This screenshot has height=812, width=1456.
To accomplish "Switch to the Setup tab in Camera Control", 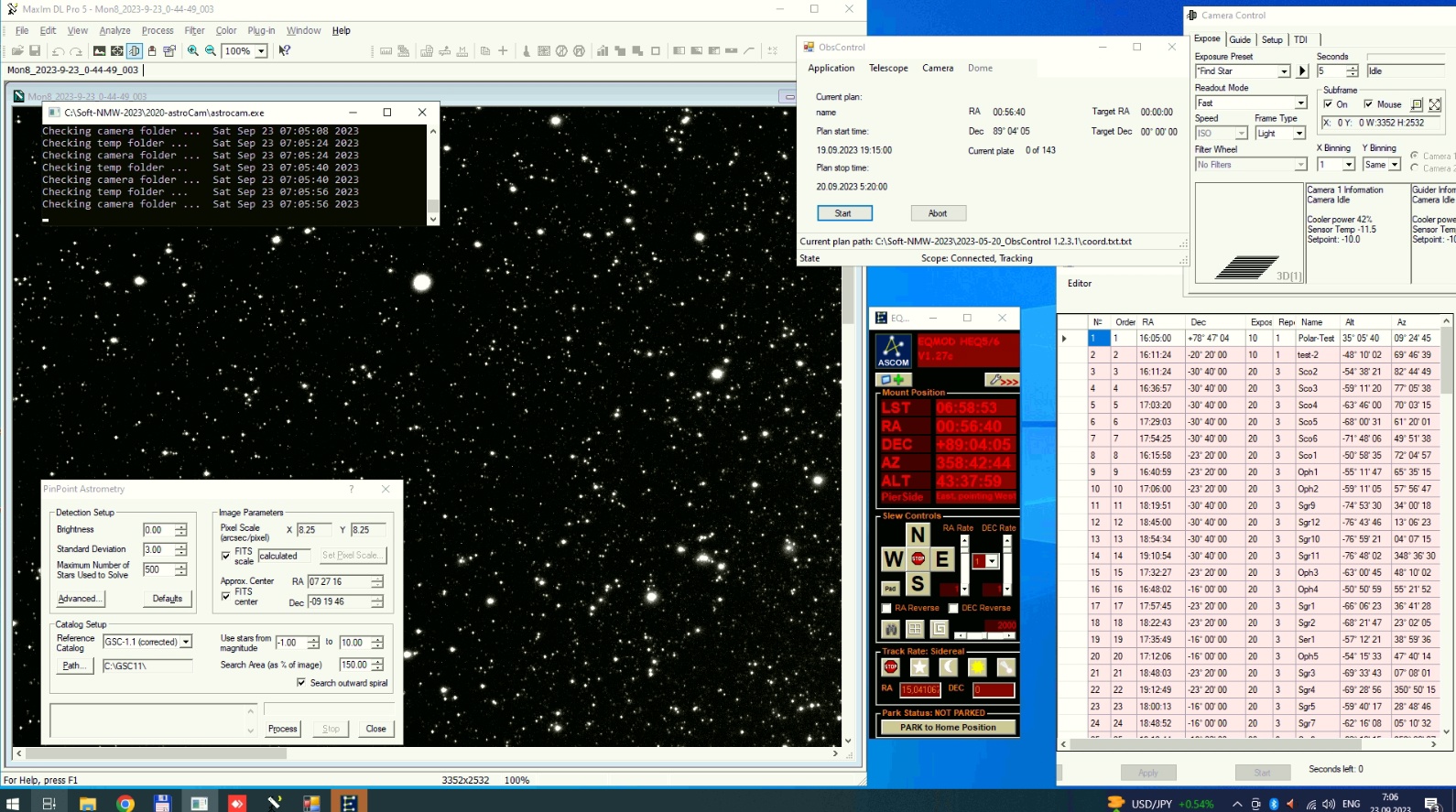I will (x=1272, y=39).
